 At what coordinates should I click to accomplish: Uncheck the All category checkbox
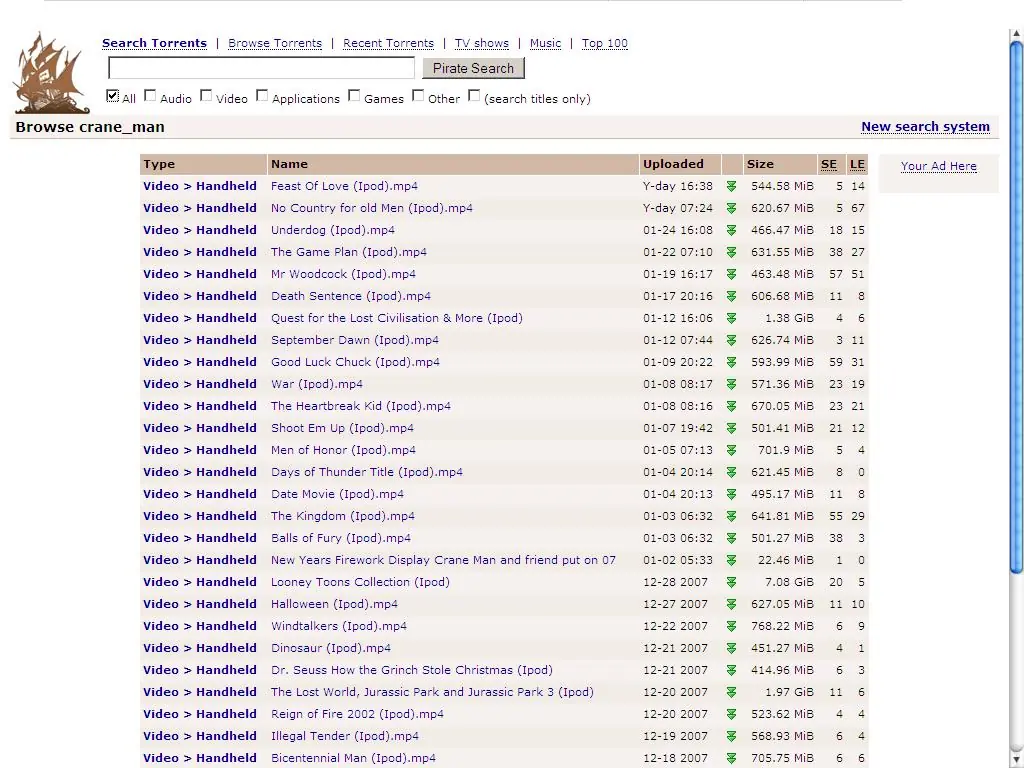pyautogui.click(x=112, y=96)
